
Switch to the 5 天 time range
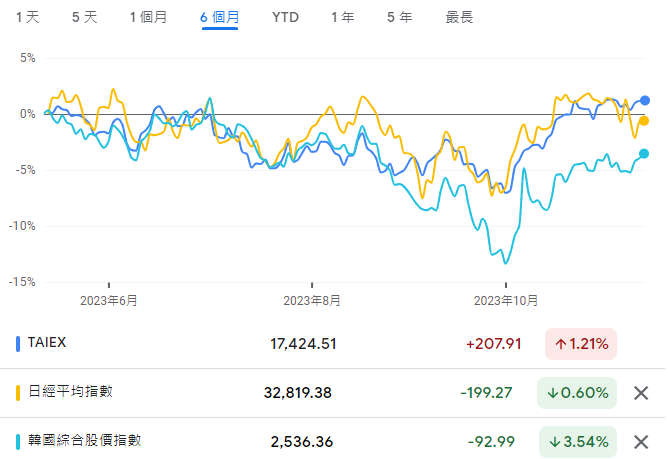tap(85, 17)
